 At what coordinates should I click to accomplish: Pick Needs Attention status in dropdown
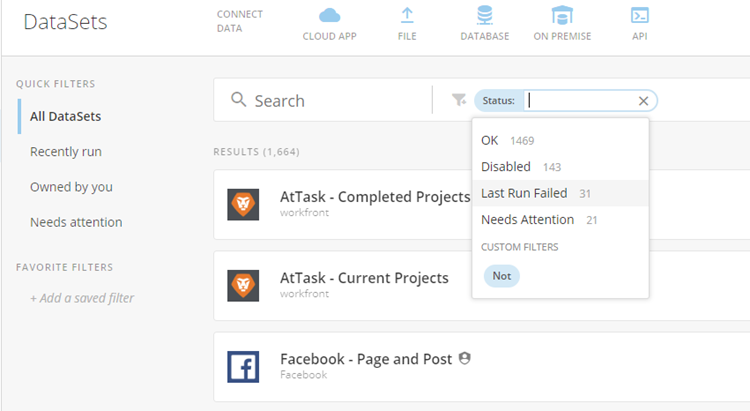[x=527, y=220]
